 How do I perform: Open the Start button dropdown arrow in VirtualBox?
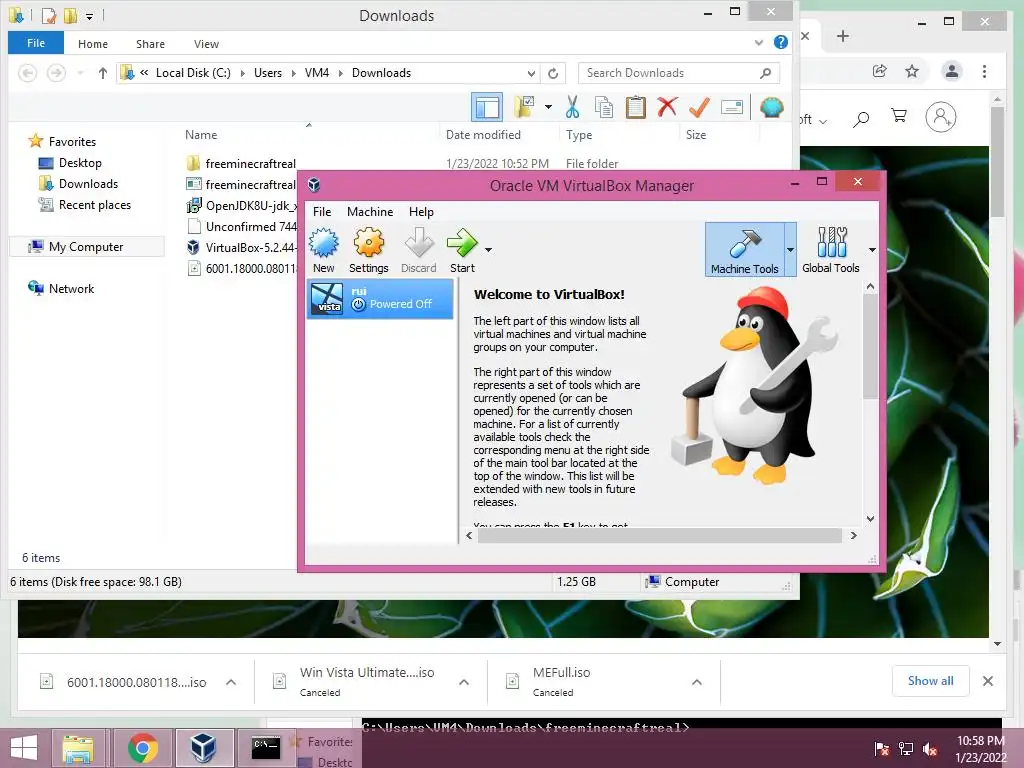(x=488, y=249)
